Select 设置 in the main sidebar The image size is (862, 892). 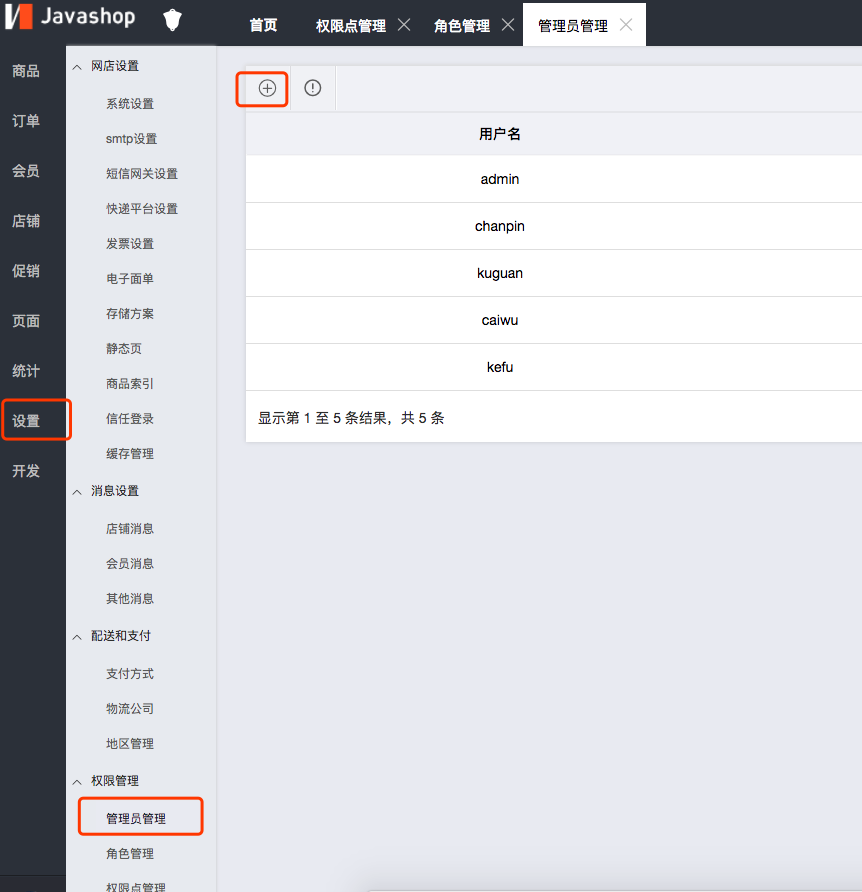coord(26,422)
